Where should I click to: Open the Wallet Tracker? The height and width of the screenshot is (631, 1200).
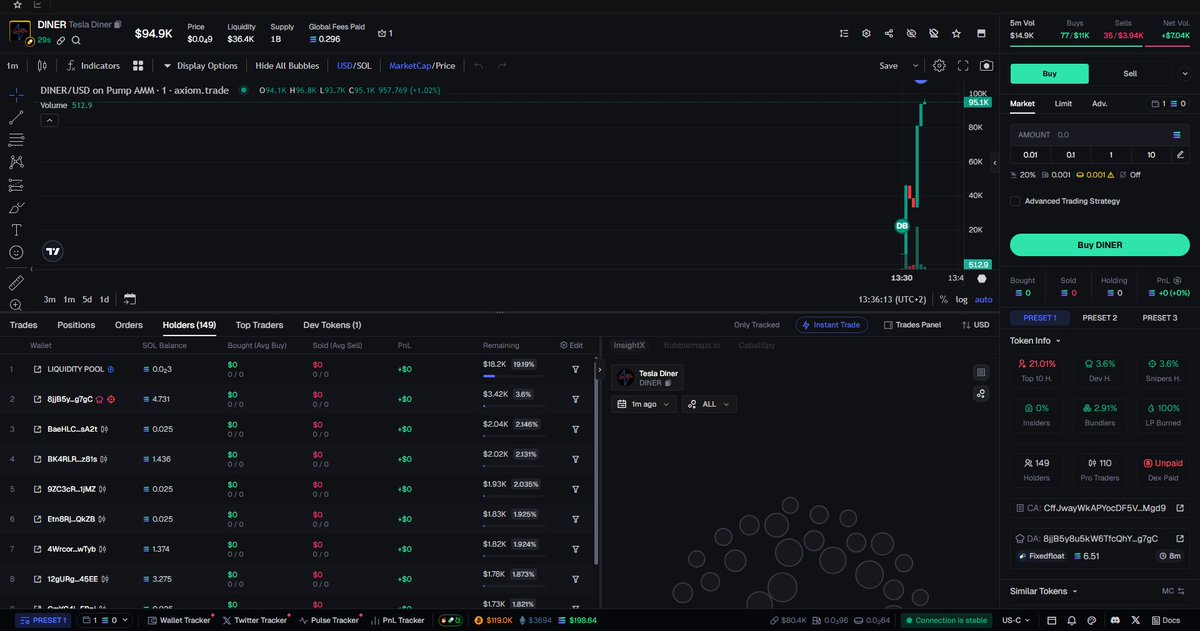178,621
